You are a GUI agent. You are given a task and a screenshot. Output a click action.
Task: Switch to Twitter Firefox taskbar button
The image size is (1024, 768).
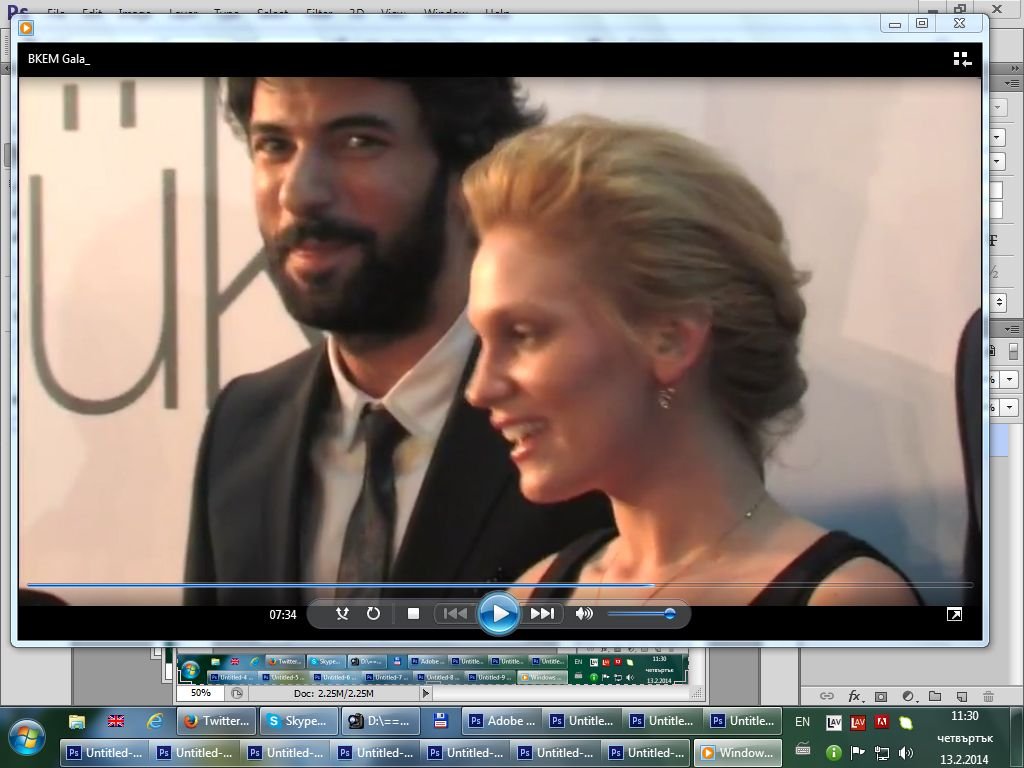pos(216,720)
